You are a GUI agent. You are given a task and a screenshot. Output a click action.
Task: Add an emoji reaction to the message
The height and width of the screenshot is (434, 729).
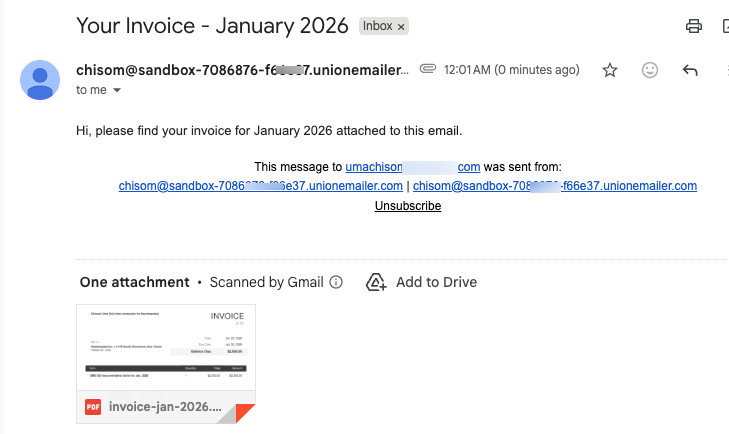pos(649,70)
